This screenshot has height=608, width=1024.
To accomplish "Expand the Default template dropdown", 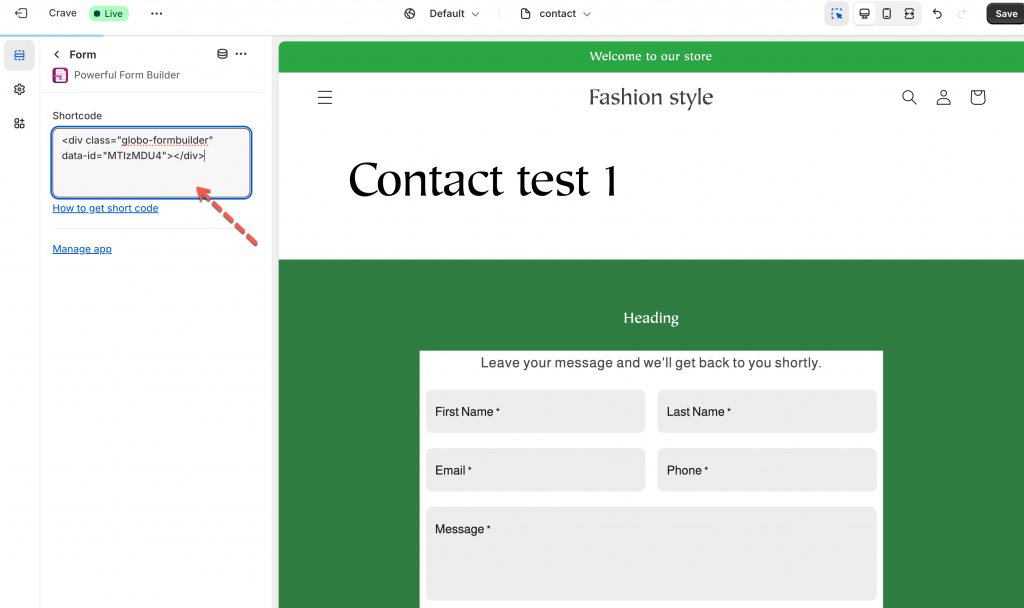I will pyautogui.click(x=442, y=14).
